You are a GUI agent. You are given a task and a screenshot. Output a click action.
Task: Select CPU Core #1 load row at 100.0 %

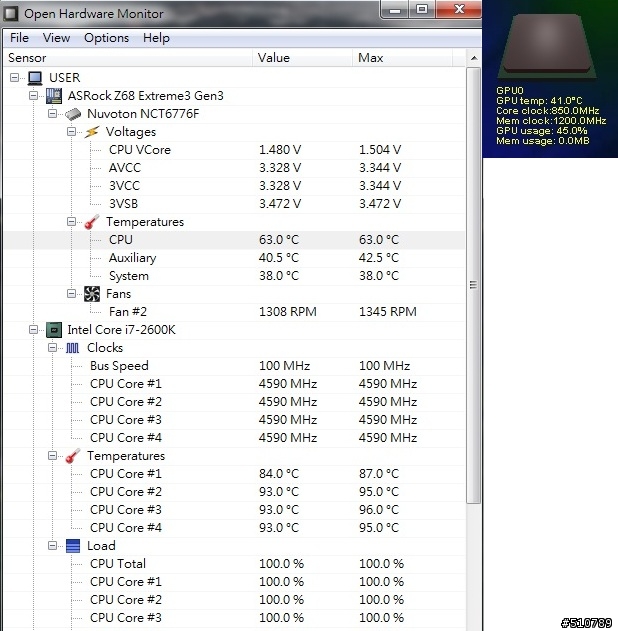[235, 582]
